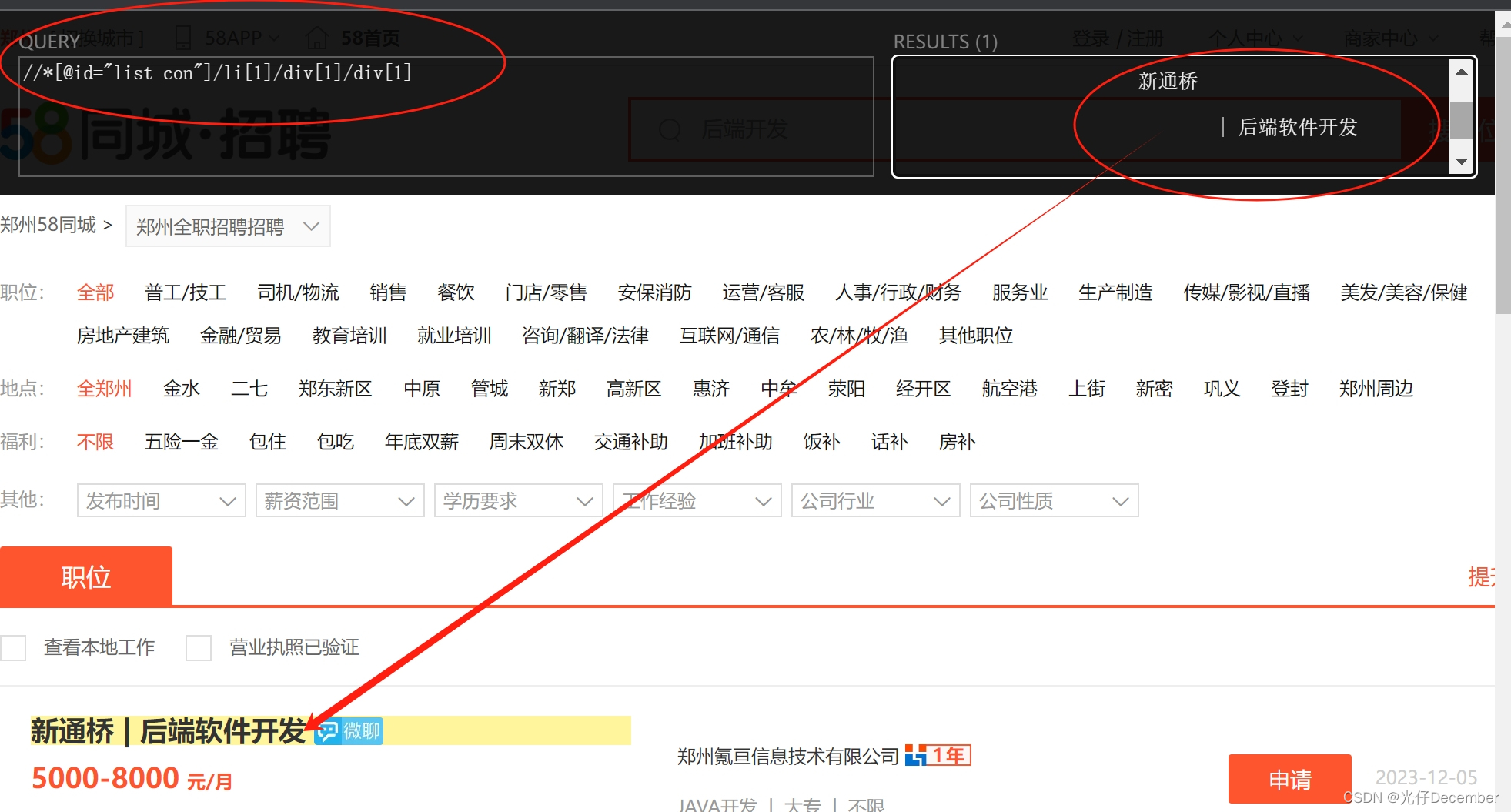Screen dimensions: 1511x812
Task: Filter location by 高新区
Action: tap(634, 389)
